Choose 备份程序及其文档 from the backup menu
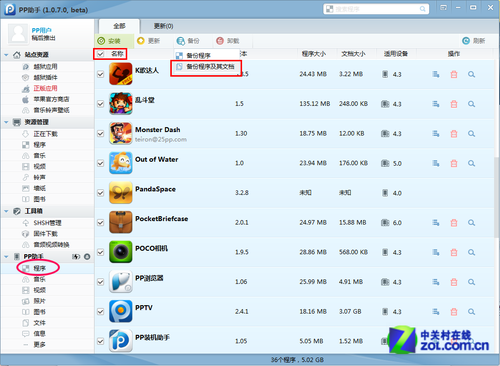500x366 pixels. [206, 67]
